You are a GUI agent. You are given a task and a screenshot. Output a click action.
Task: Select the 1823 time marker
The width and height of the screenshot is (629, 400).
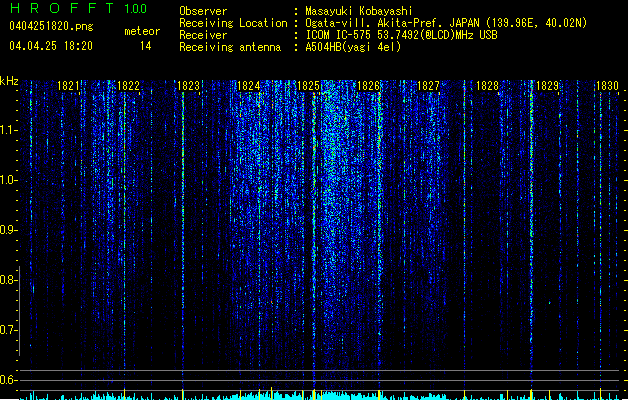coord(188,85)
